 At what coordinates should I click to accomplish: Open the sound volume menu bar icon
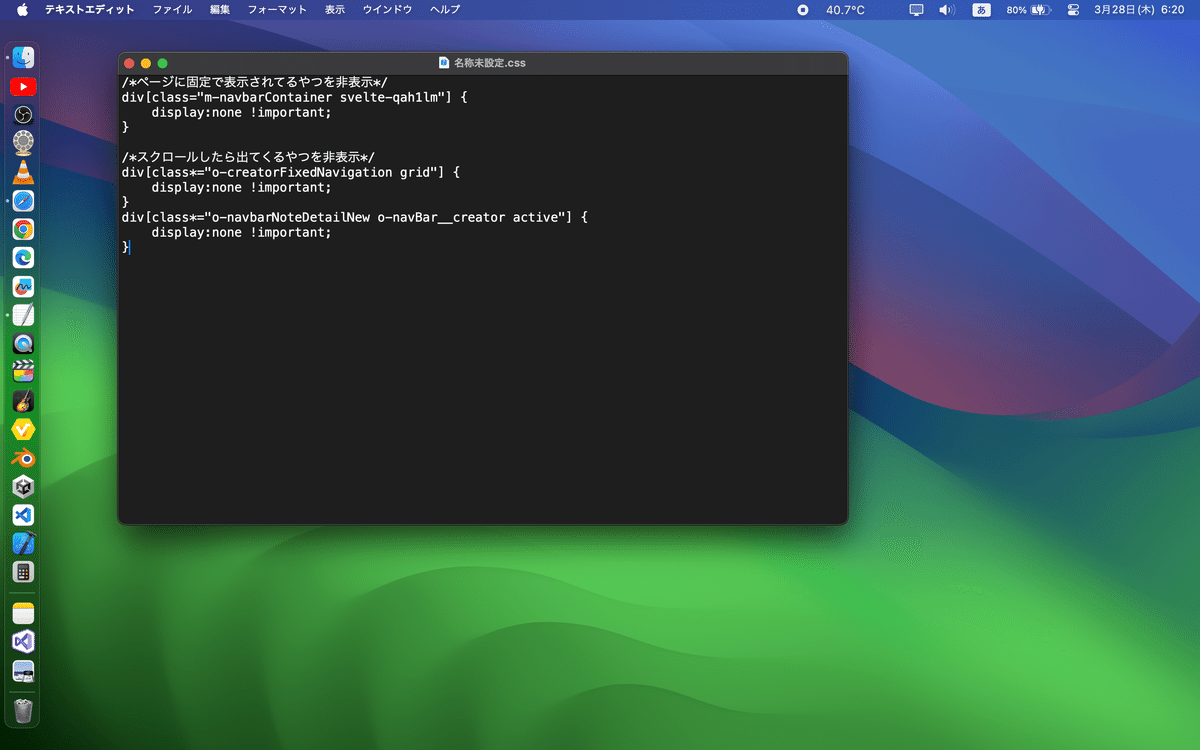click(x=947, y=9)
